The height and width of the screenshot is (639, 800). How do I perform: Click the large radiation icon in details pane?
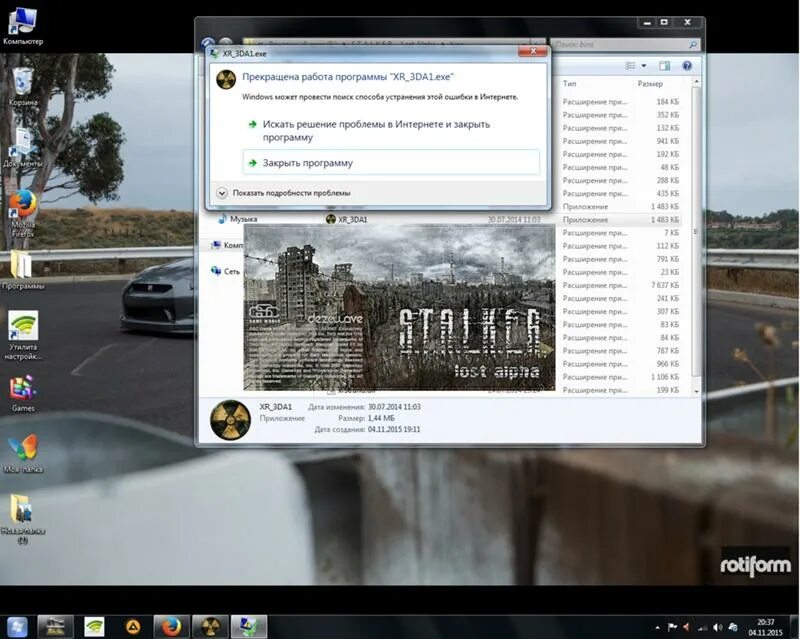pyautogui.click(x=230, y=420)
